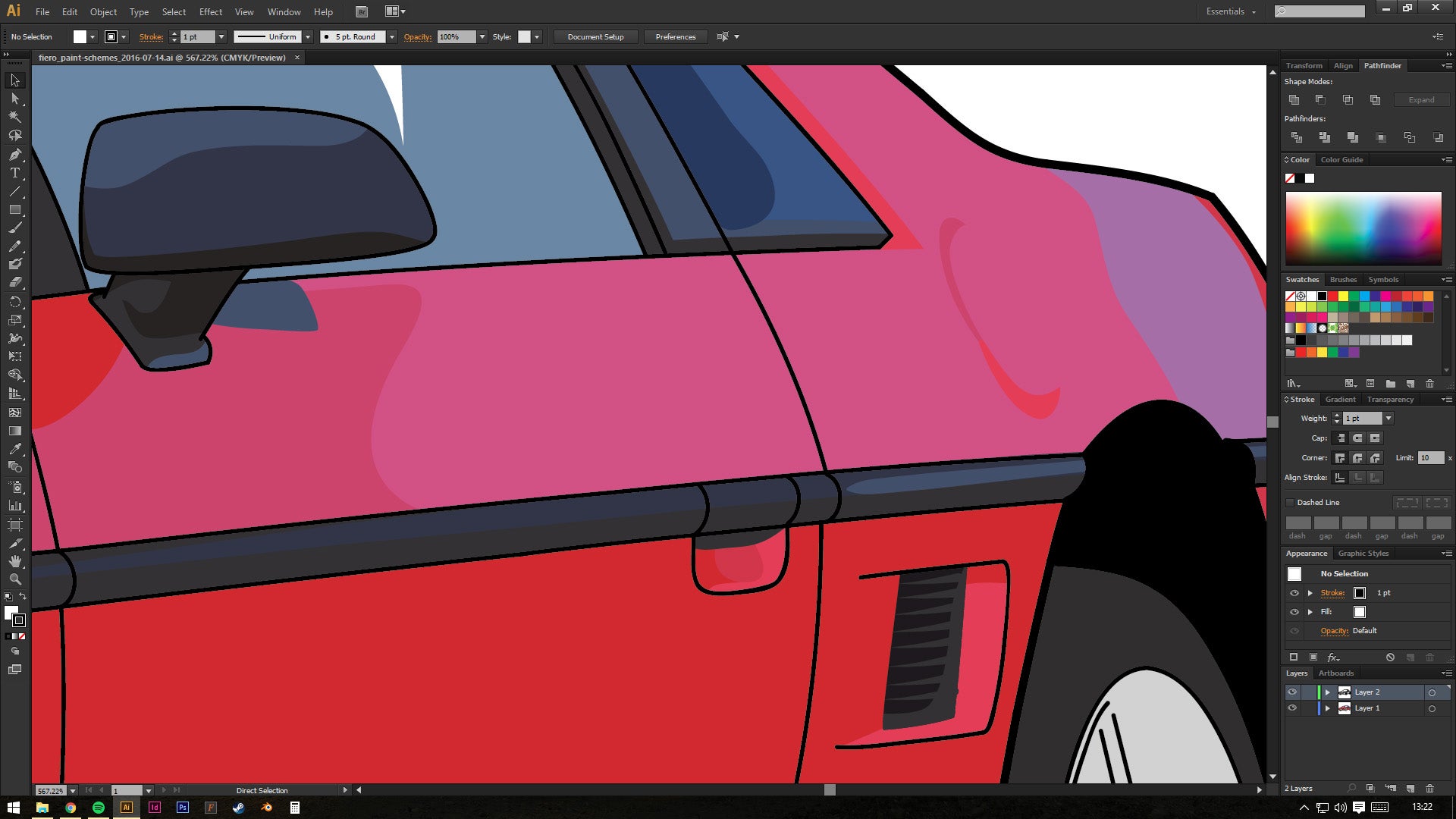
Task: Toggle Fill visibility in Appearance panel
Action: (1294, 612)
